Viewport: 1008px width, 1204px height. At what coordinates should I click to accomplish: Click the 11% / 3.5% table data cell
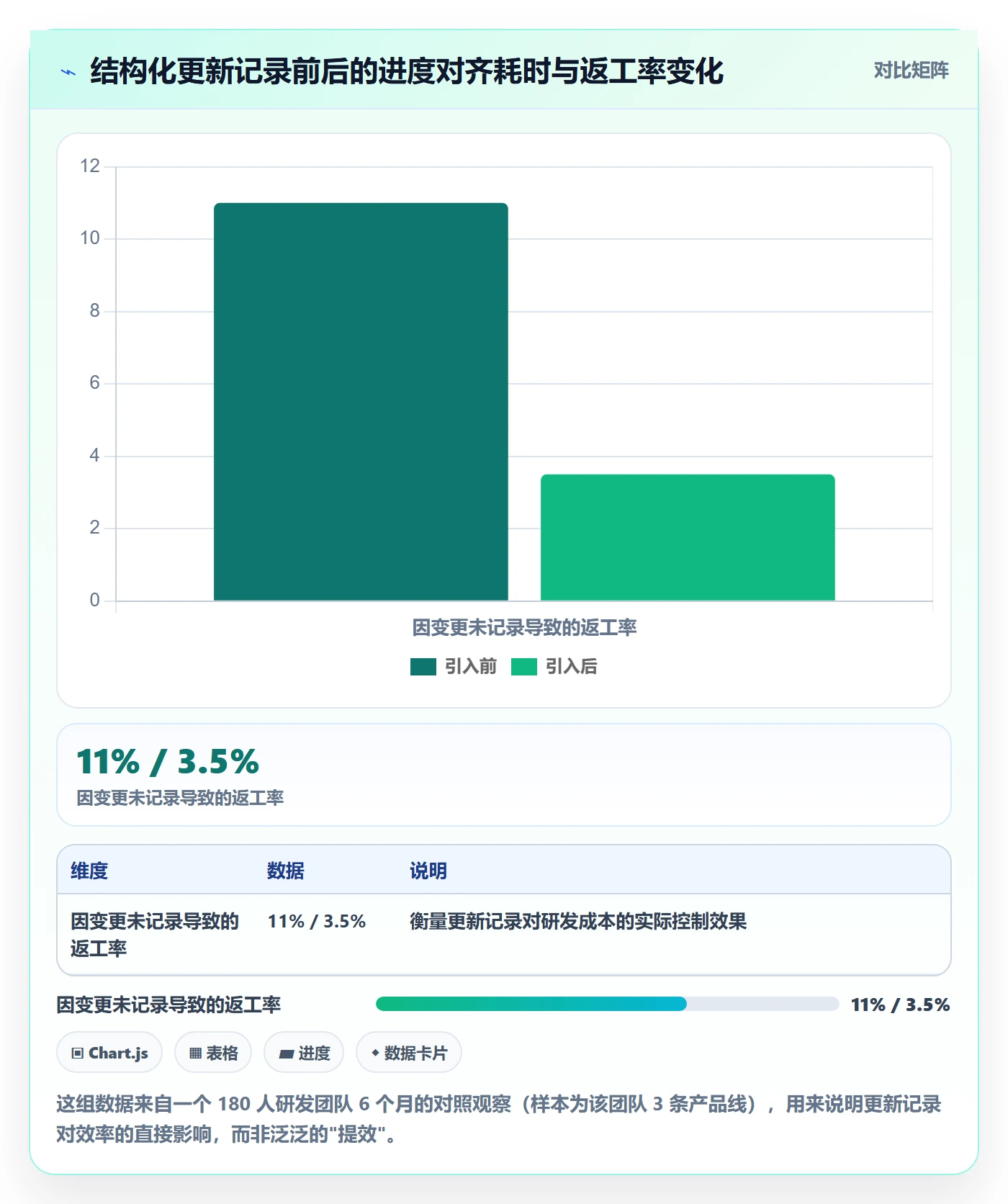(317, 922)
